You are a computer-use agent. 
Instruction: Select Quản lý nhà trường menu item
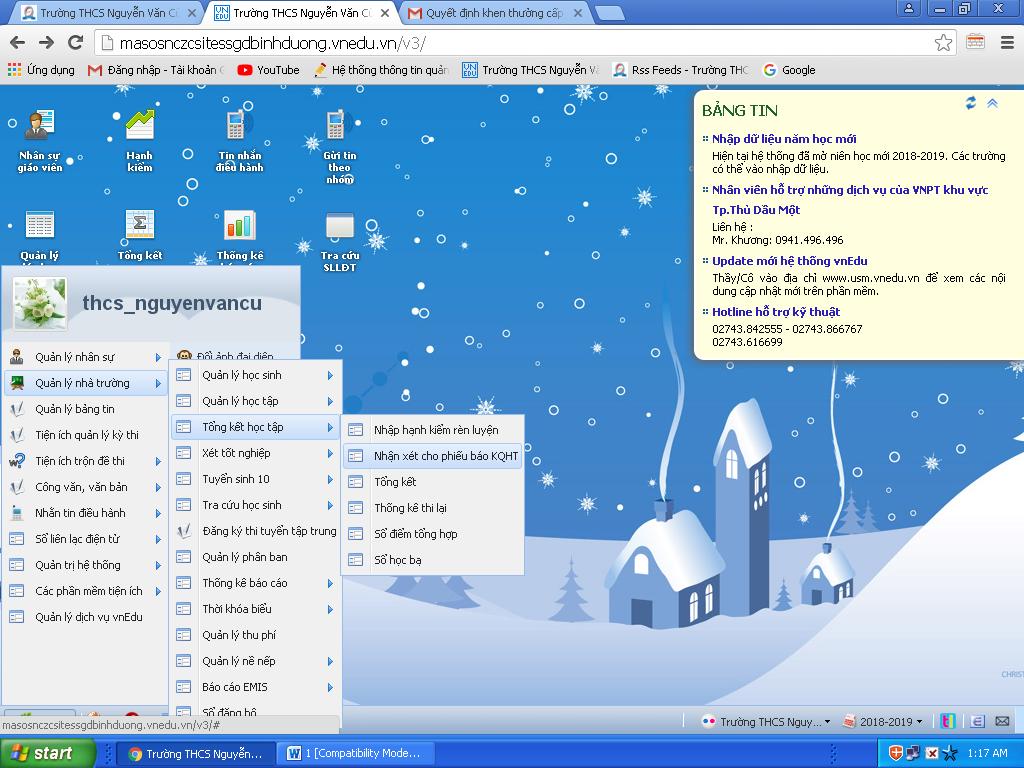pos(85,383)
